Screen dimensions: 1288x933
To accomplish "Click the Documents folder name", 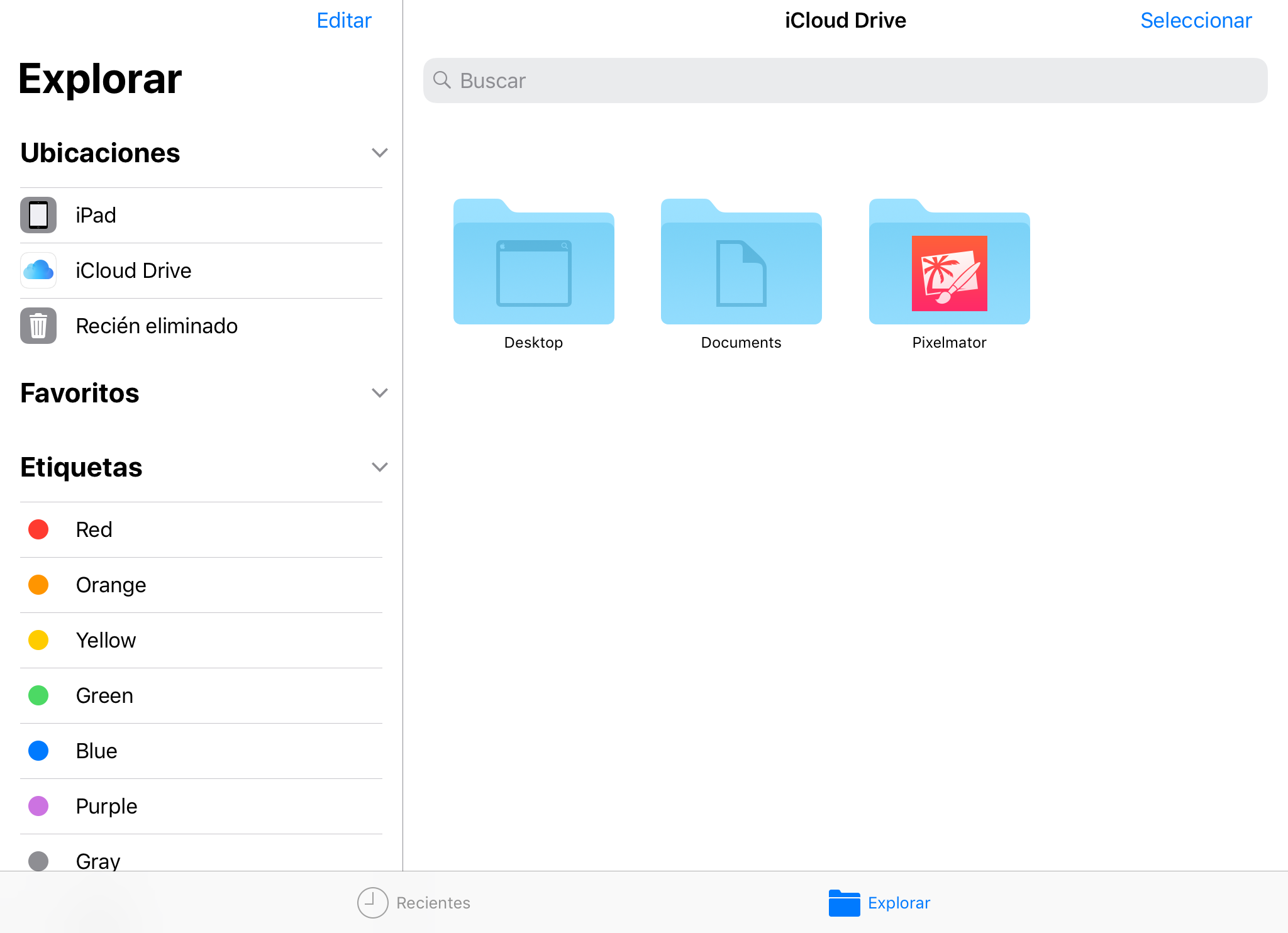I will (x=741, y=343).
